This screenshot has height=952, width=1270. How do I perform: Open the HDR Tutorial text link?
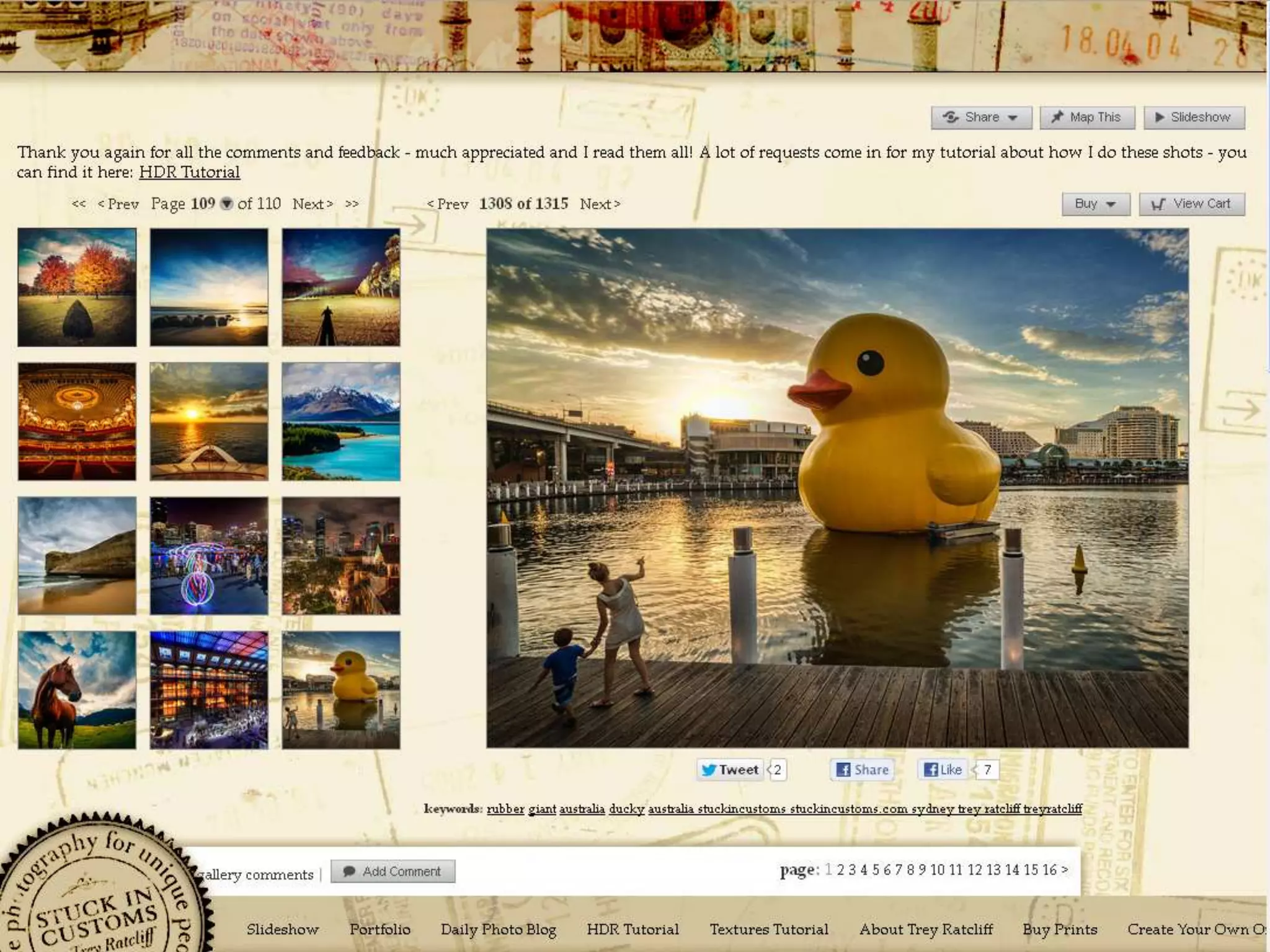click(189, 172)
